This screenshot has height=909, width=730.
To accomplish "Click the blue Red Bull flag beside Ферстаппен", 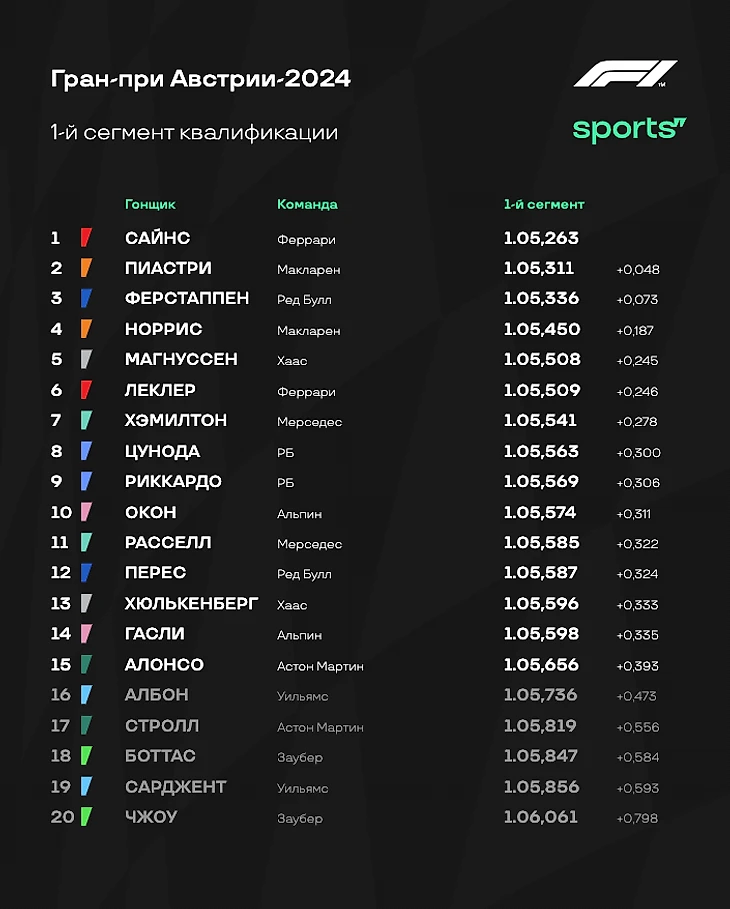I will pyautogui.click(x=86, y=298).
